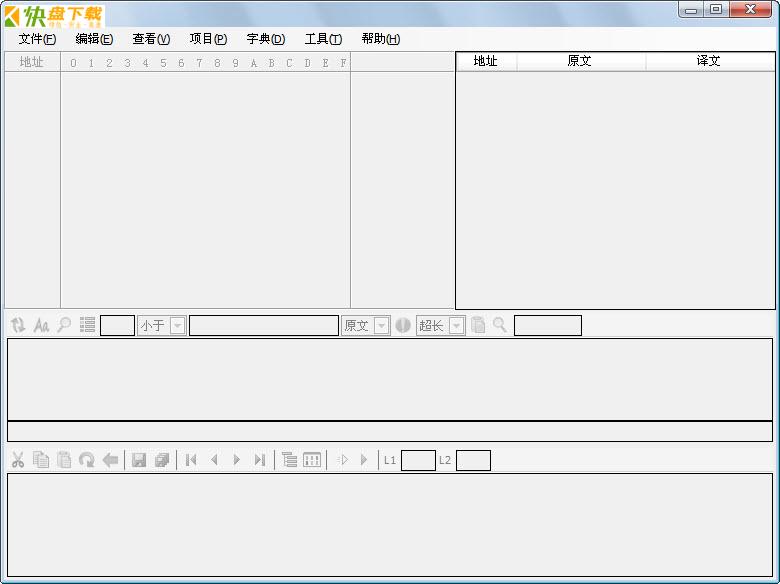Open the 帮助(H) menu
Viewport: 780px width, 584px height.
(x=381, y=39)
